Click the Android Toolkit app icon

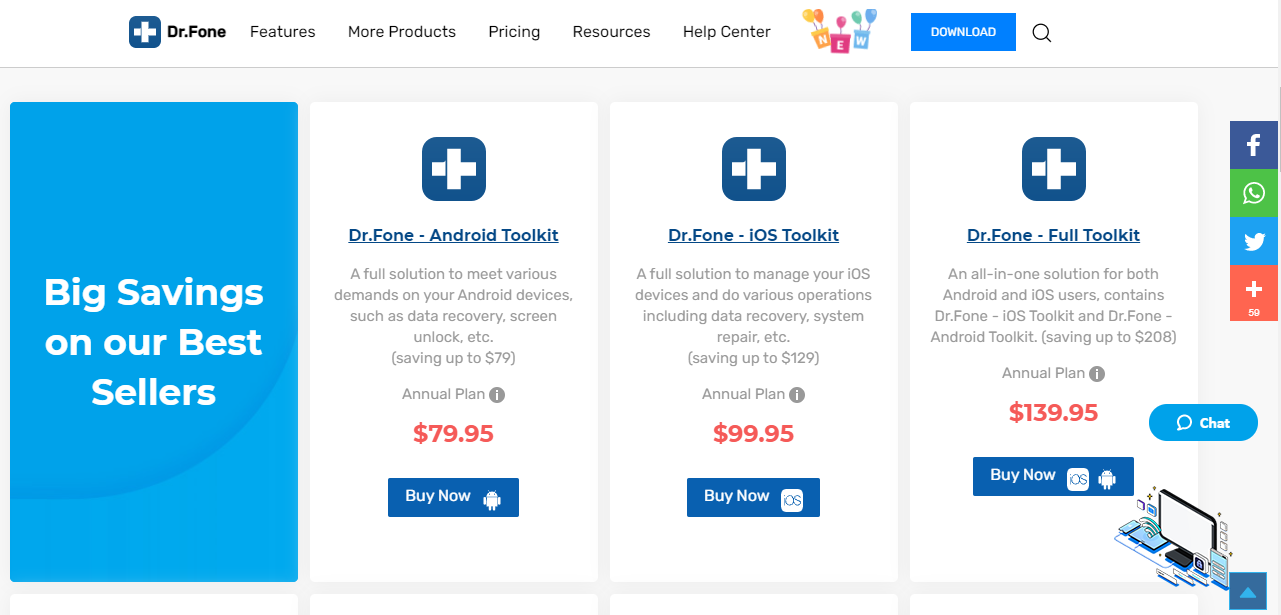point(454,169)
